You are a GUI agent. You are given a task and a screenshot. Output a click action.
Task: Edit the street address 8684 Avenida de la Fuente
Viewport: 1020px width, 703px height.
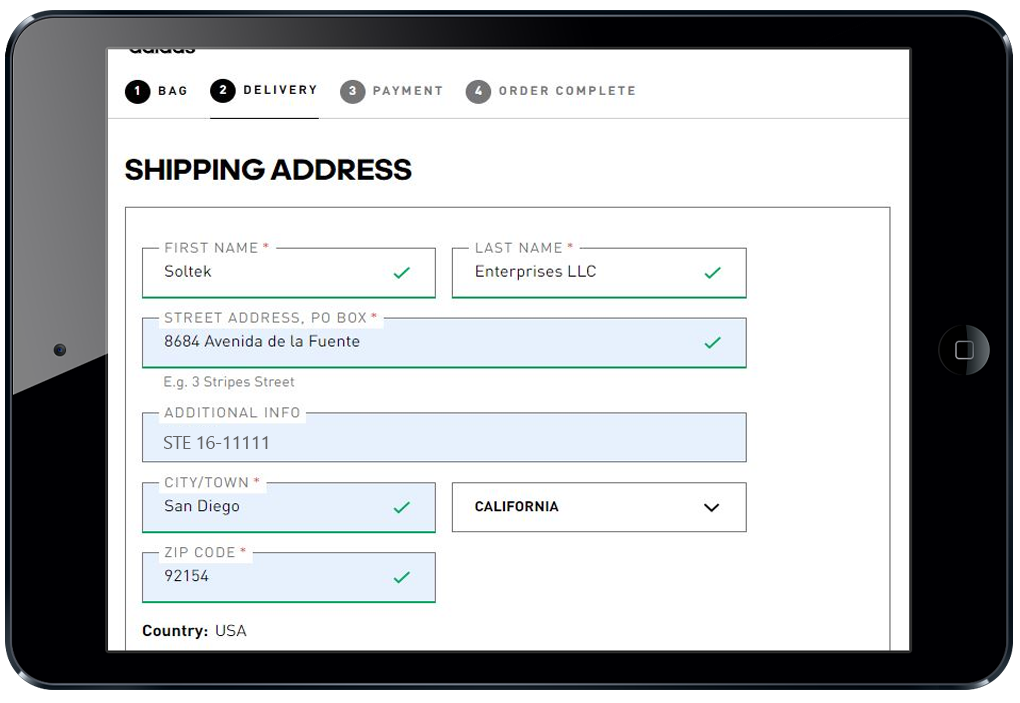click(420, 342)
